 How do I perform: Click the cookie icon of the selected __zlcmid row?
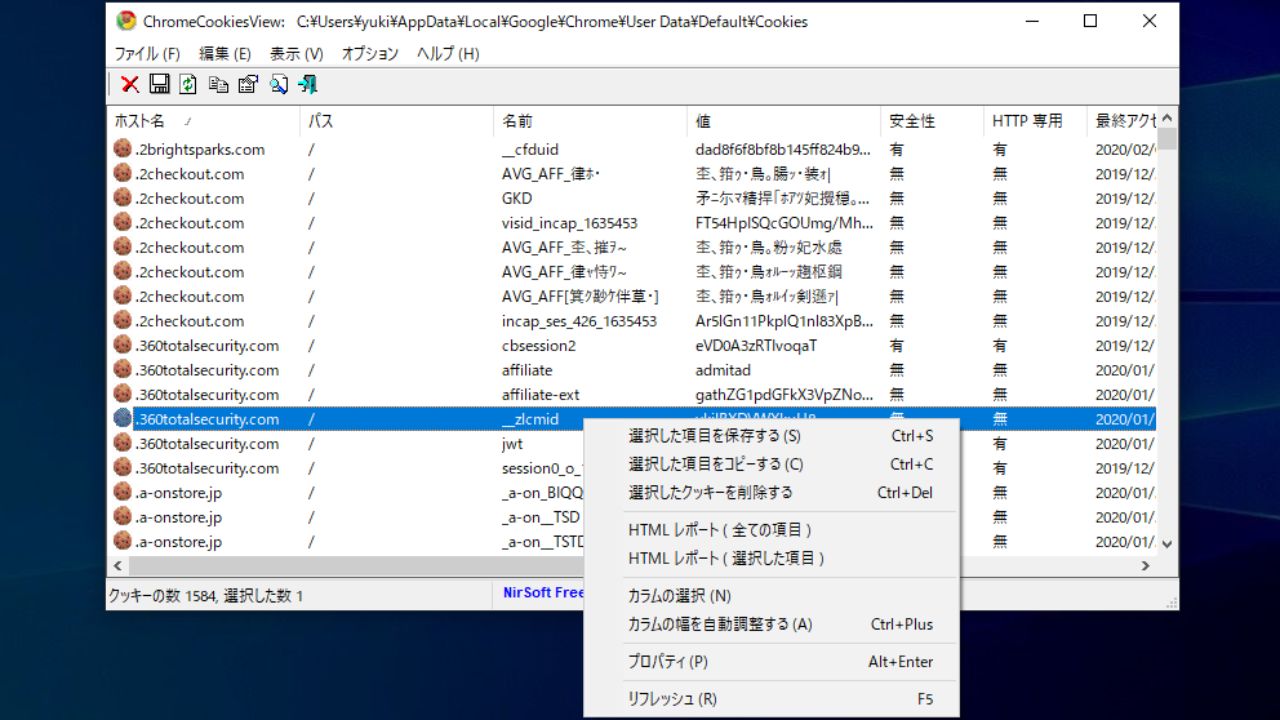[122, 419]
